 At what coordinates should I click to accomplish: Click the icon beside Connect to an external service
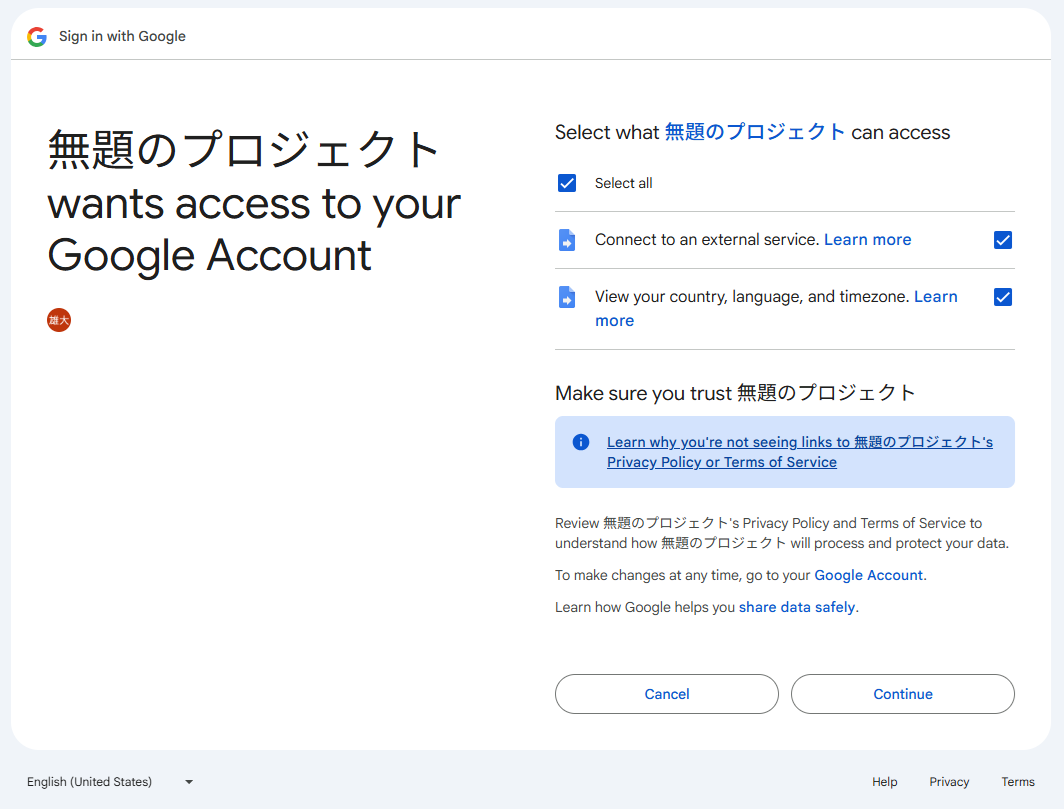coord(567,240)
